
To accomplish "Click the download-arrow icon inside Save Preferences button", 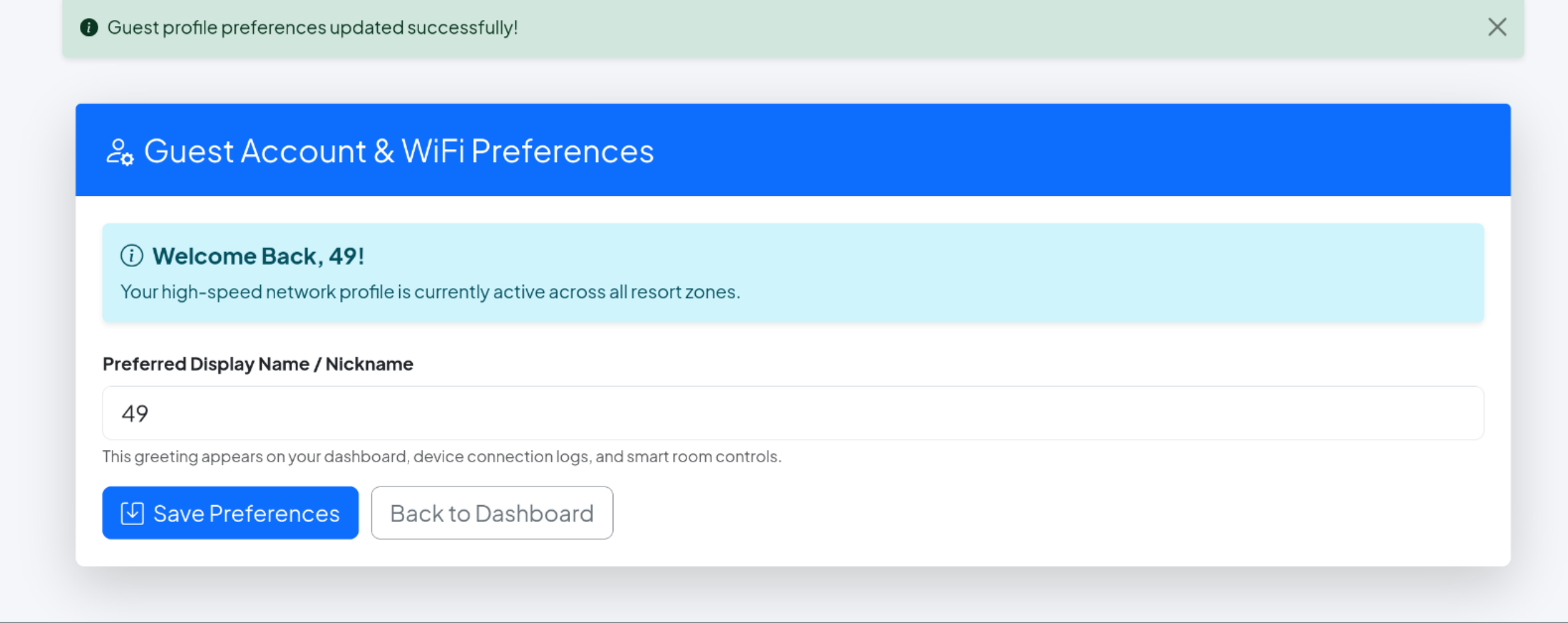I will click(132, 513).
